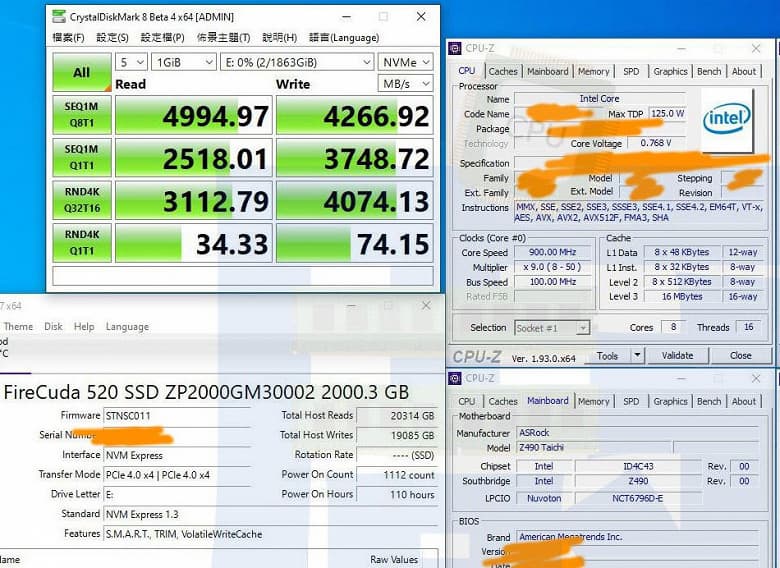Click Transfer Mode field PCIe 4.0 x4
This screenshot has width=780, height=568.
(177, 475)
